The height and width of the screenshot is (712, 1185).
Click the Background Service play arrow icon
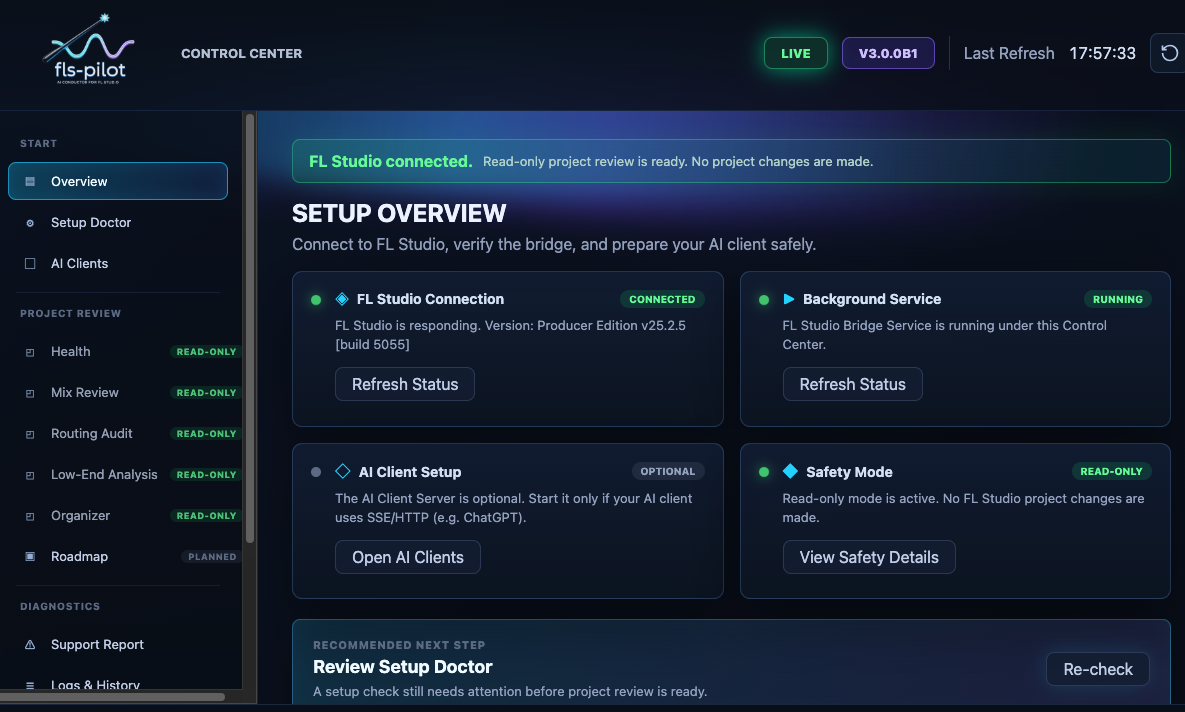click(x=789, y=299)
